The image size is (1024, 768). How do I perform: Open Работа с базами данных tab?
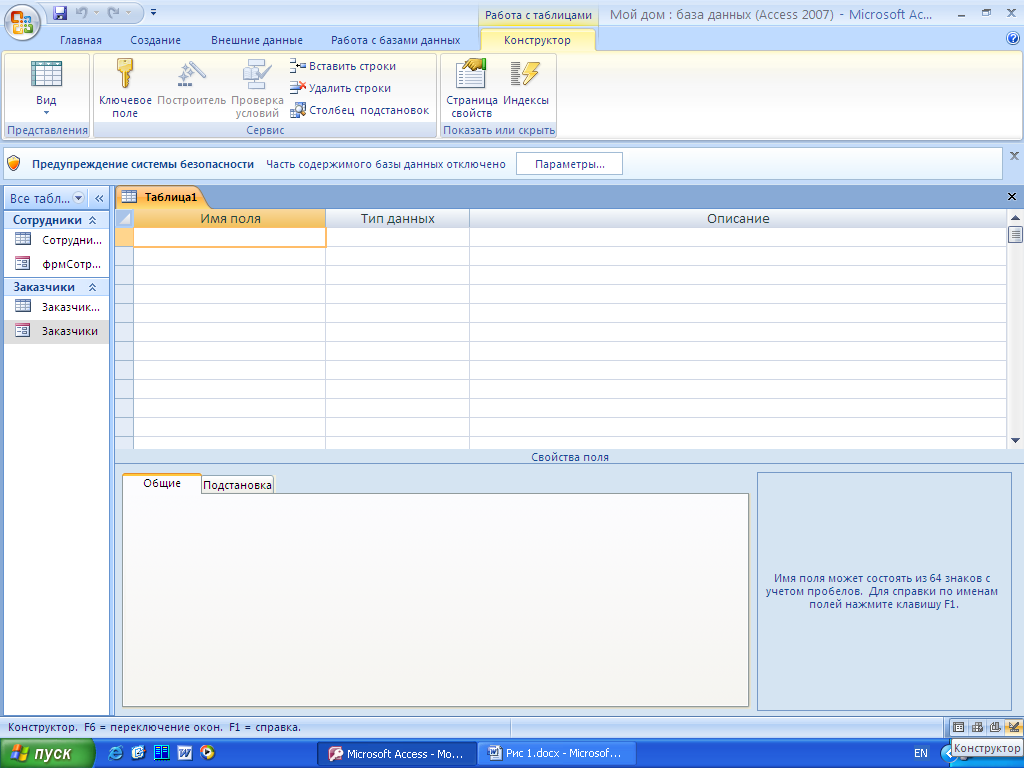(396, 40)
